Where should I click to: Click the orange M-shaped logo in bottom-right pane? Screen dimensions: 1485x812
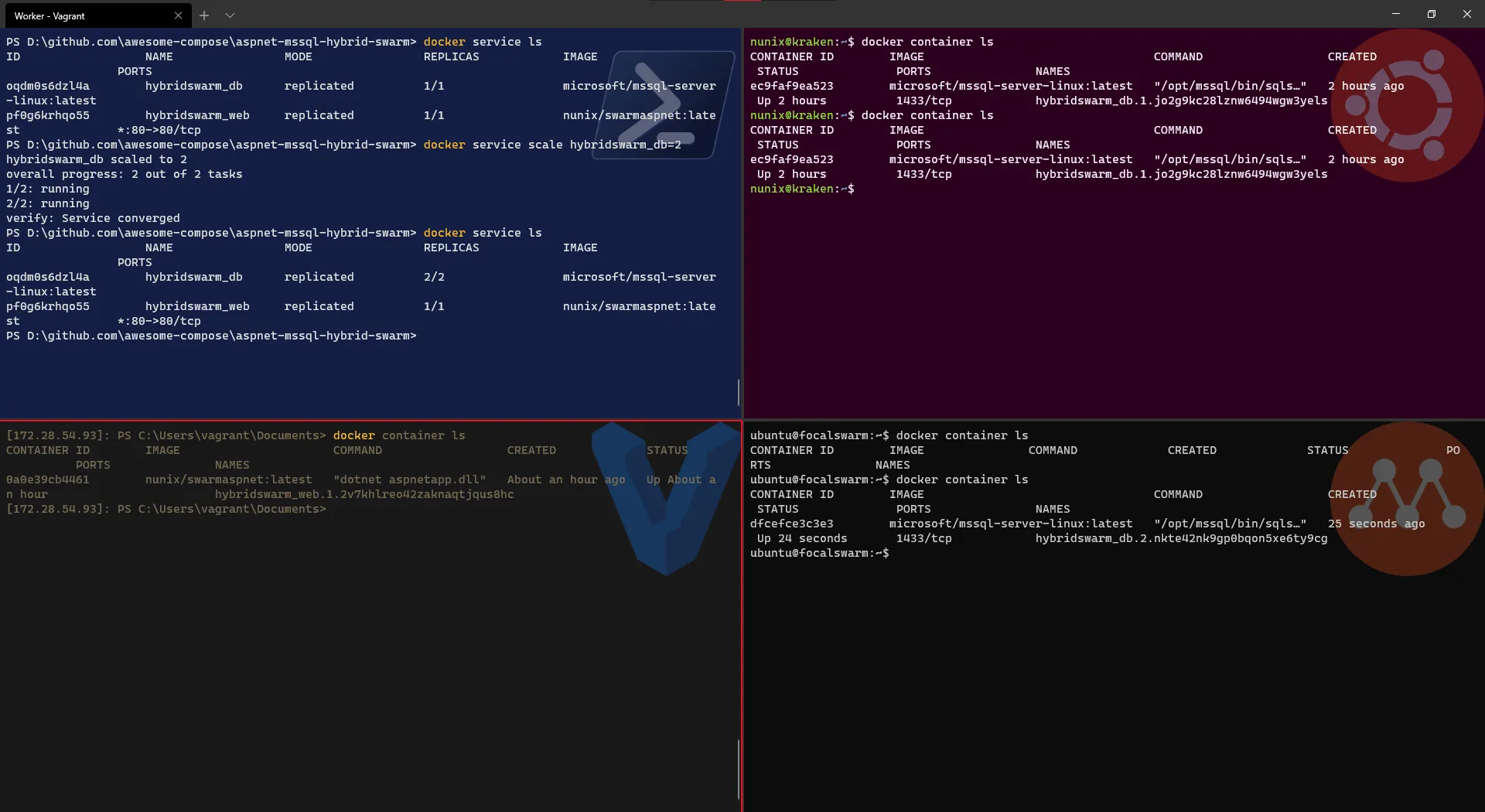click(1408, 499)
